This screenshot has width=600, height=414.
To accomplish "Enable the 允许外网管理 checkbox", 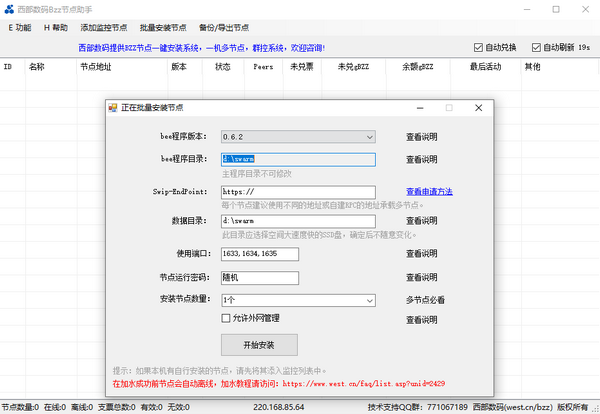I will coord(226,319).
